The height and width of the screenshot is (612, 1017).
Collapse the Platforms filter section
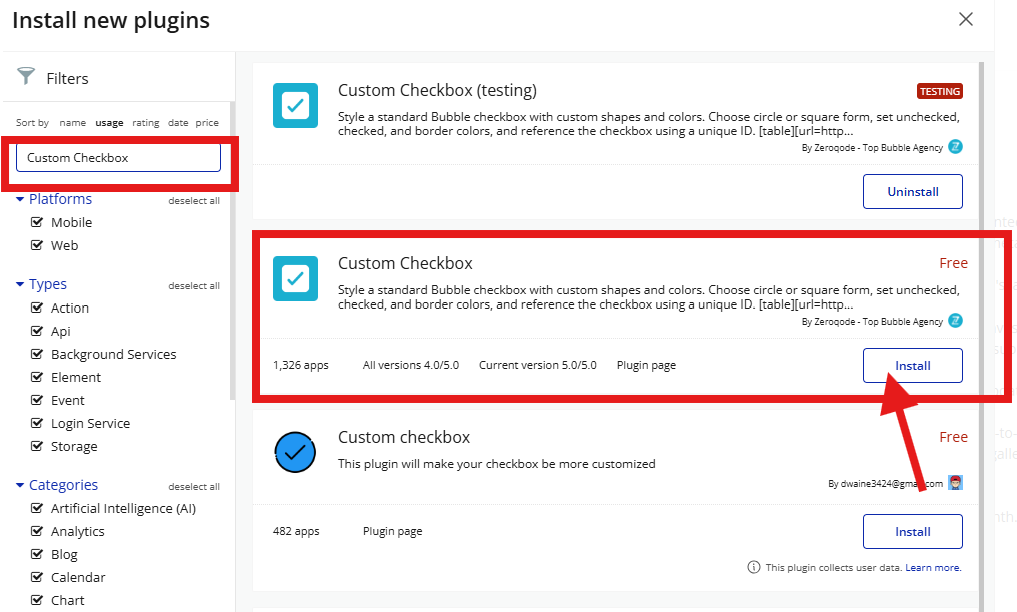20,199
